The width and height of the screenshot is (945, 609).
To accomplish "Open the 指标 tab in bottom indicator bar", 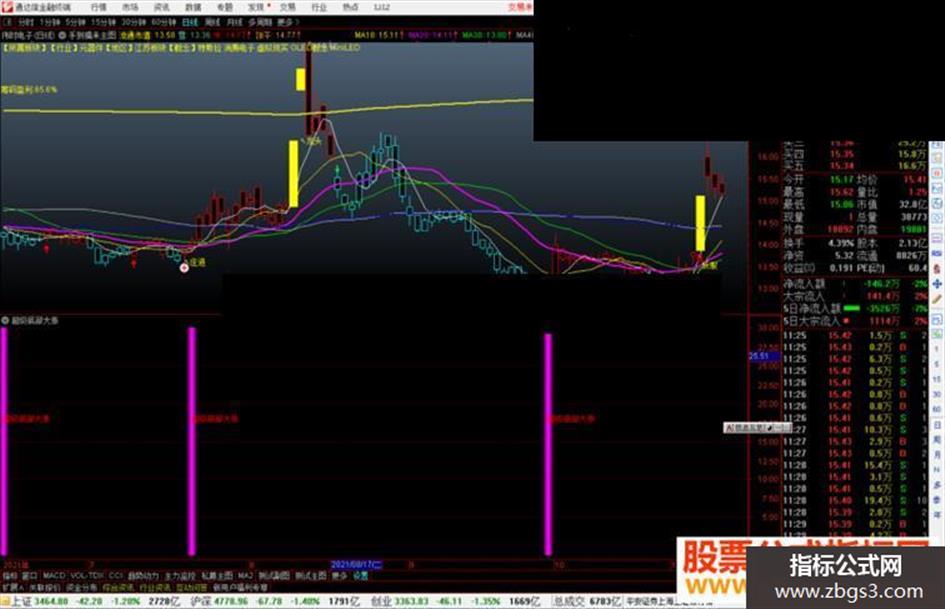I will pyautogui.click(x=10, y=576).
